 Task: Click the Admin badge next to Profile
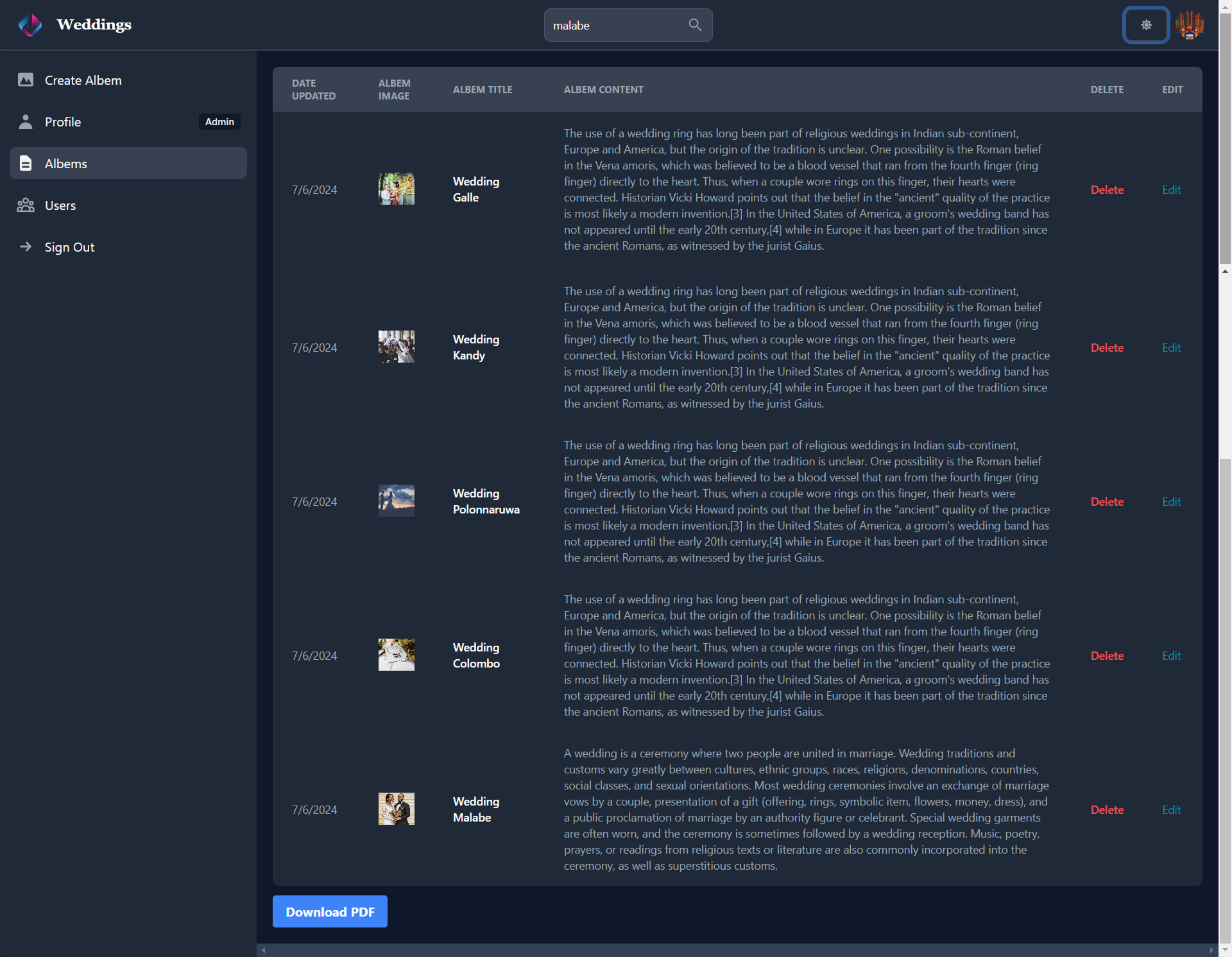coord(219,121)
